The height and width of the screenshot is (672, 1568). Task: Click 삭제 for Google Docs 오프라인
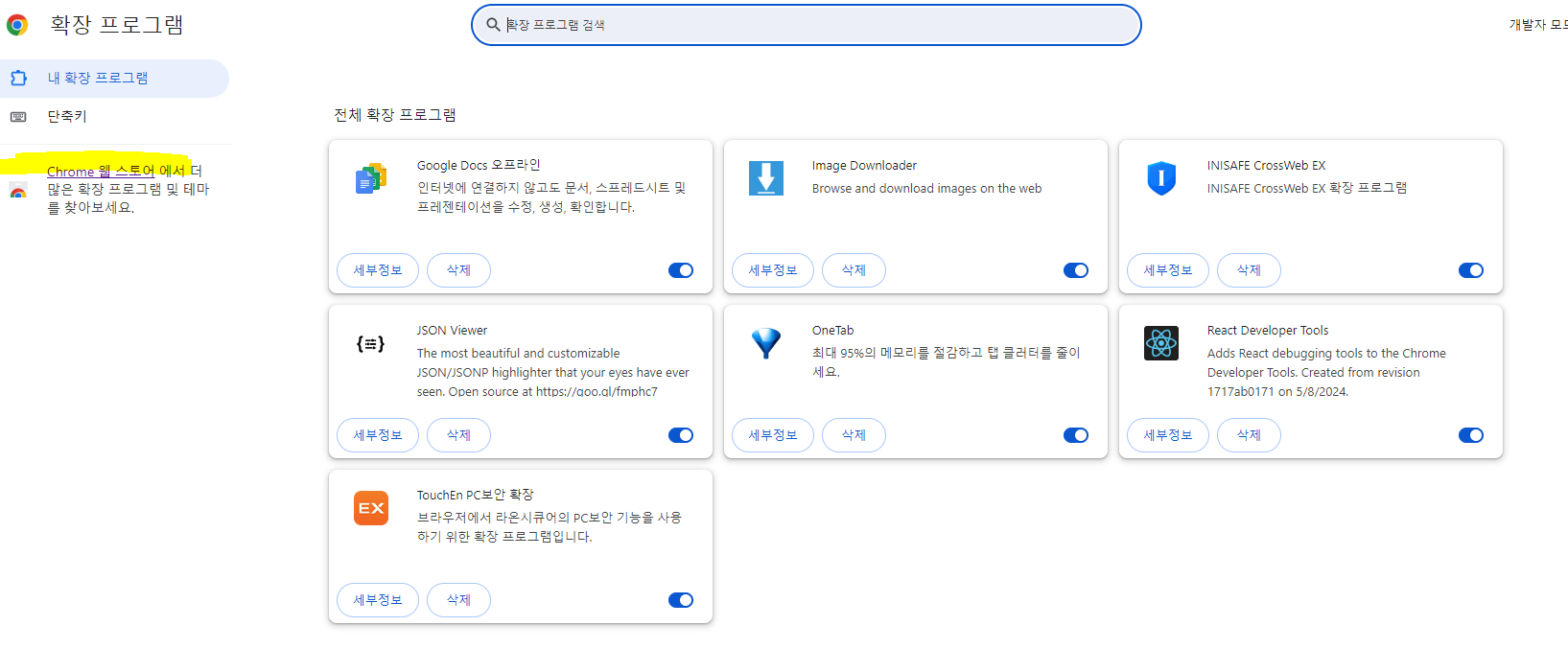tap(458, 270)
